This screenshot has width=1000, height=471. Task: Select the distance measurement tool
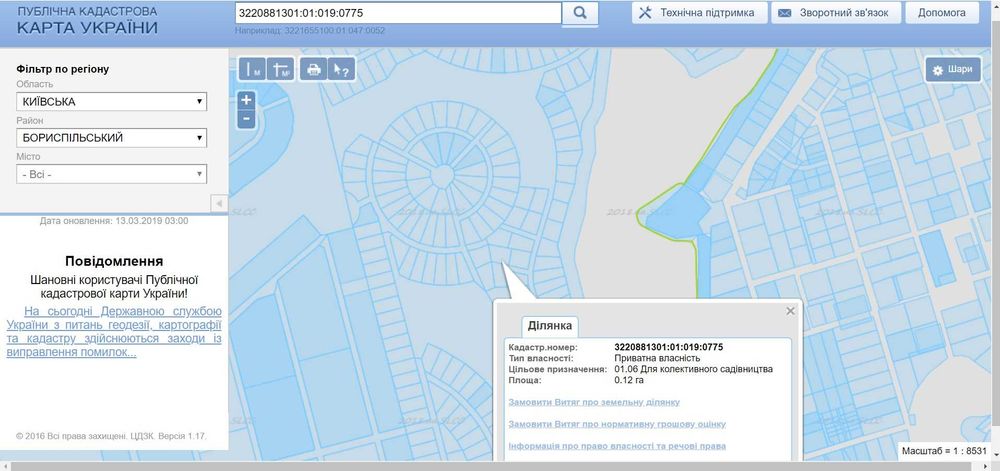pos(253,69)
